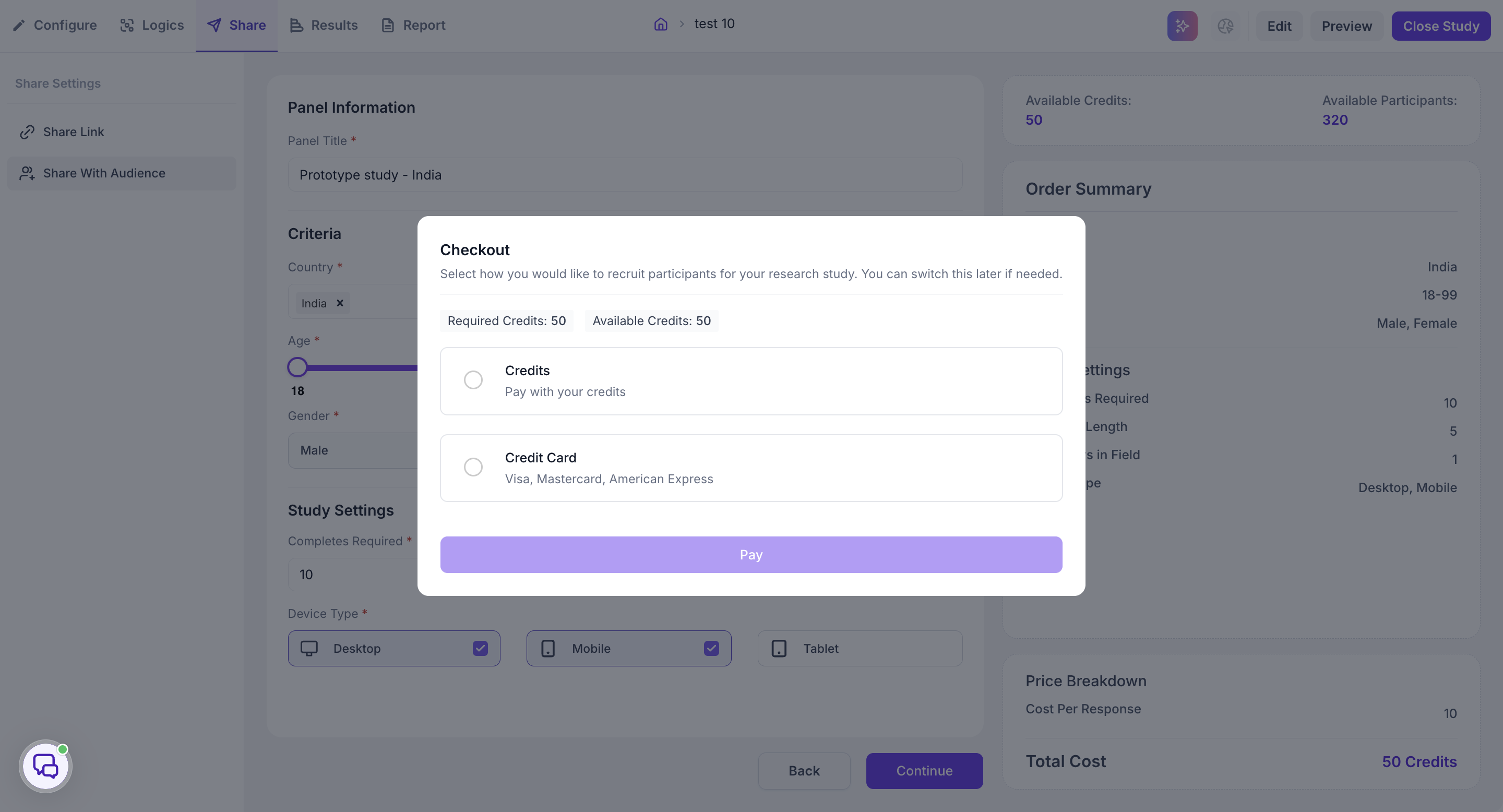
Task: Click the Share Link chain icon
Action: tap(27, 132)
